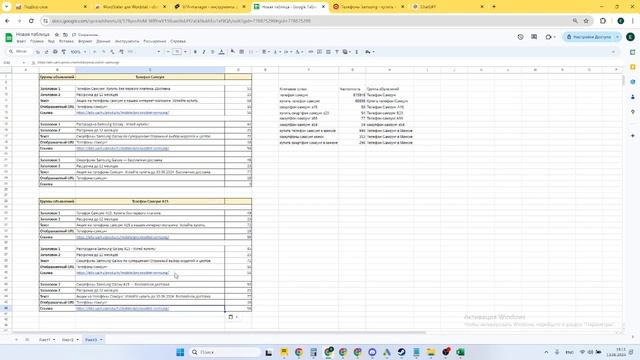
Task: Open the vertical align dropdown
Action: pos(277,52)
